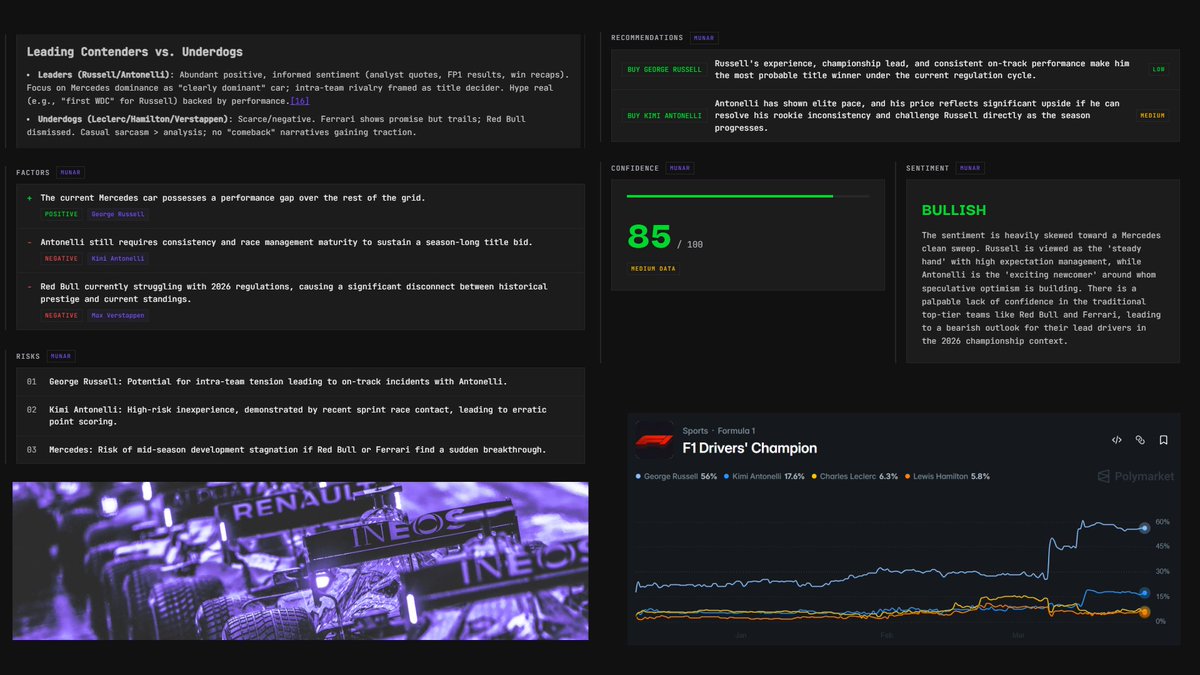This screenshot has height=675, width=1200.
Task: Copy link using the chain icon
Action: (1140, 440)
